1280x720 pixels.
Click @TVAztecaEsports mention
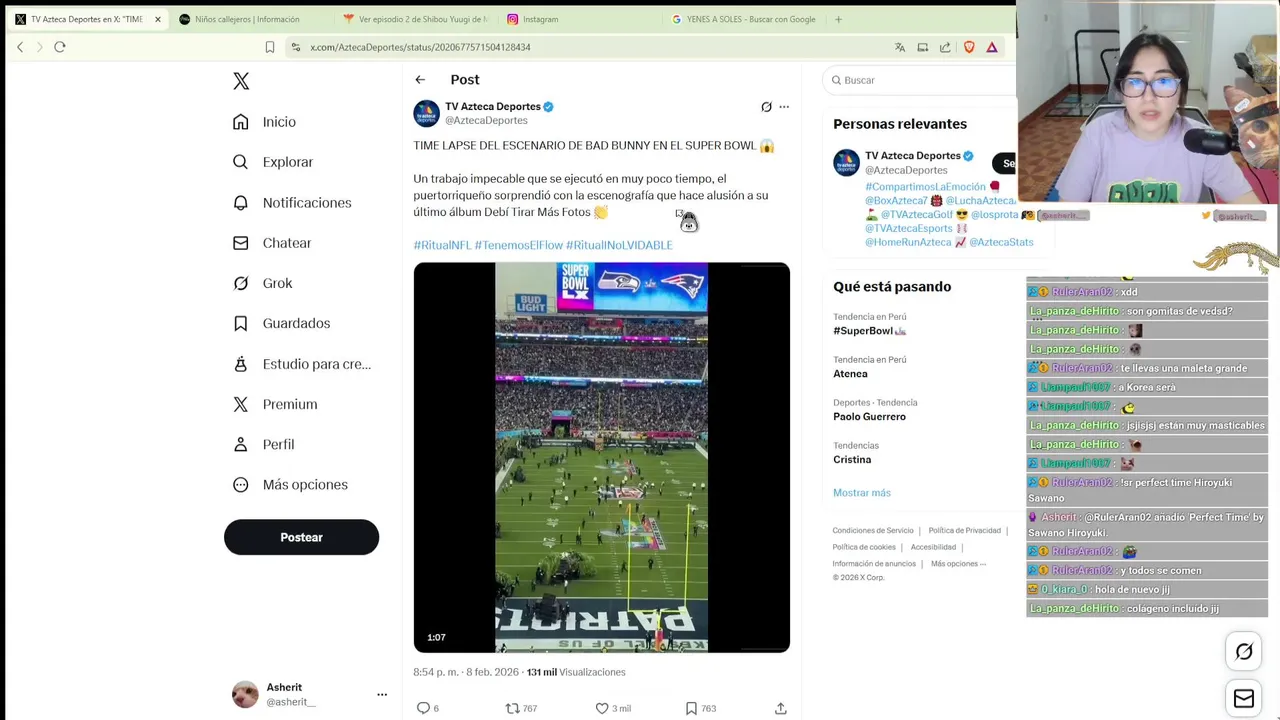908,229
